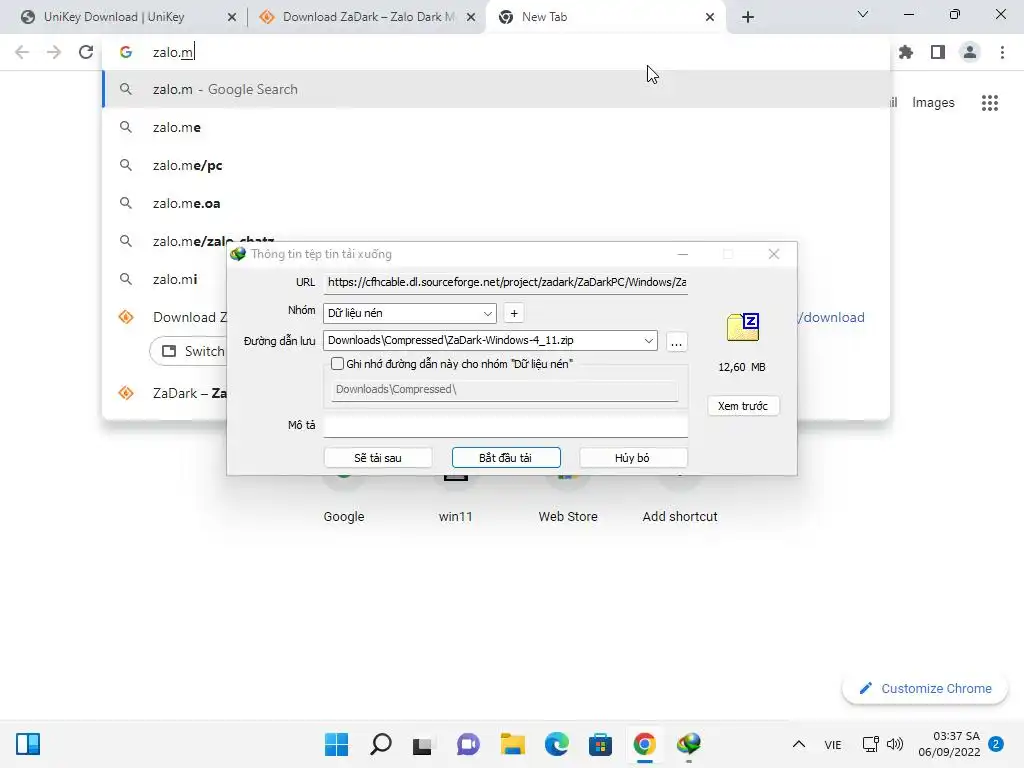
Task: Close the UniKey Download tab
Action: coord(232,17)
